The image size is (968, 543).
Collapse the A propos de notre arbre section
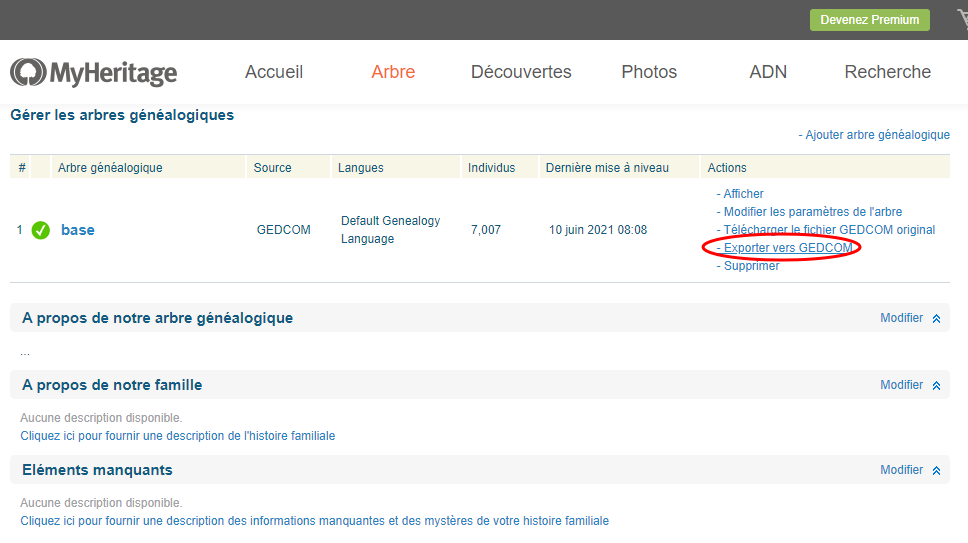pos(936,318)
